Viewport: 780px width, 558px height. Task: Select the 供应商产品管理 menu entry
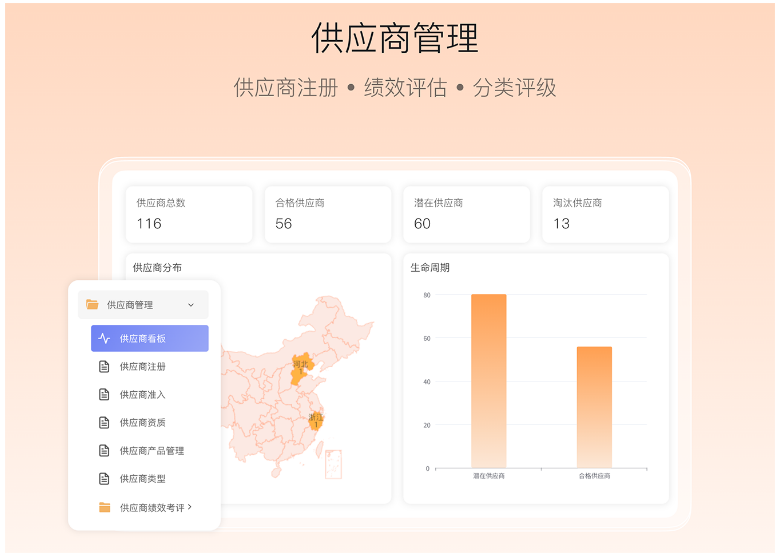(151, 451)
